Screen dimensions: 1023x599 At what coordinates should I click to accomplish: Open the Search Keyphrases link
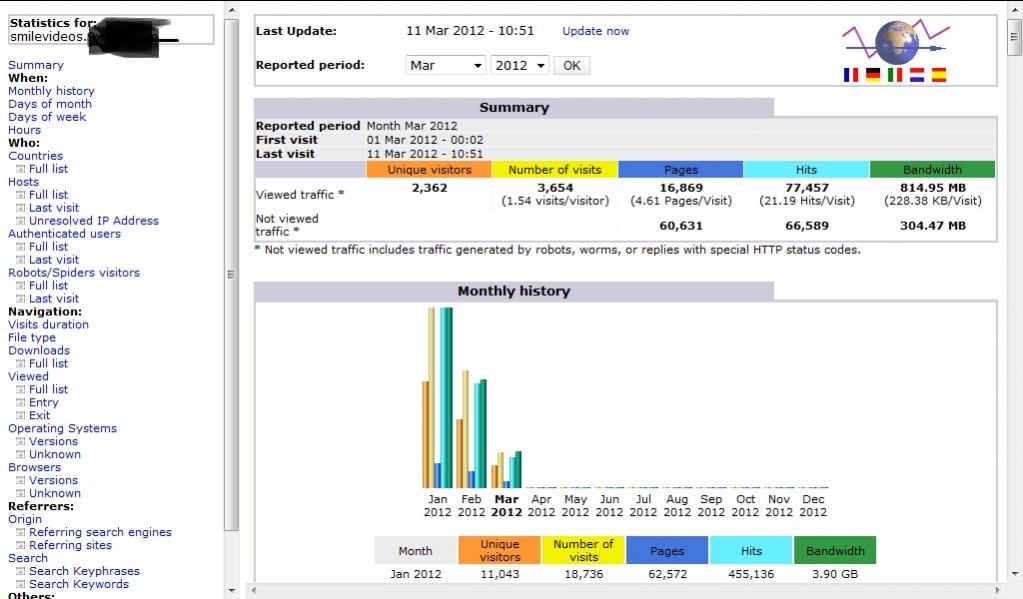tap(84, 572)
